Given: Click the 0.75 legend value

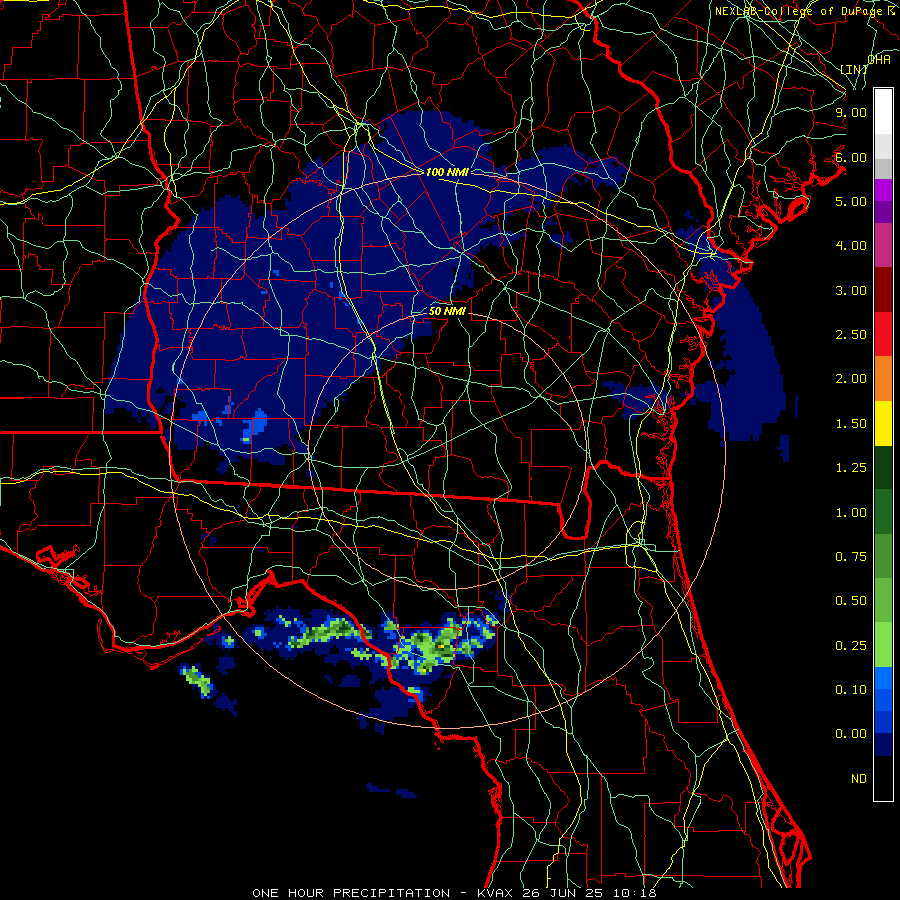Looking at the screenshot, I should (x=851, y=557).
